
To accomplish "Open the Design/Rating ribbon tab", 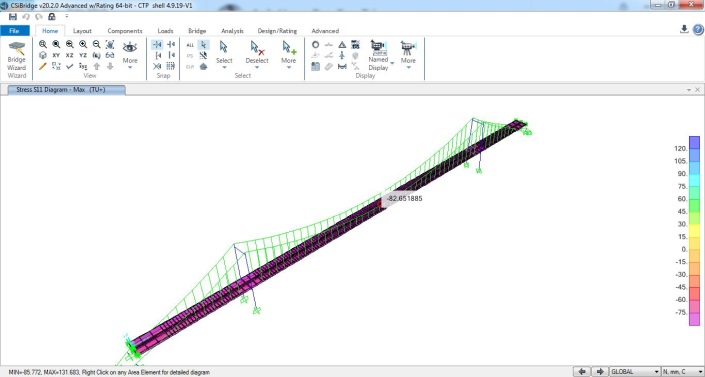I will click(277, 31).
